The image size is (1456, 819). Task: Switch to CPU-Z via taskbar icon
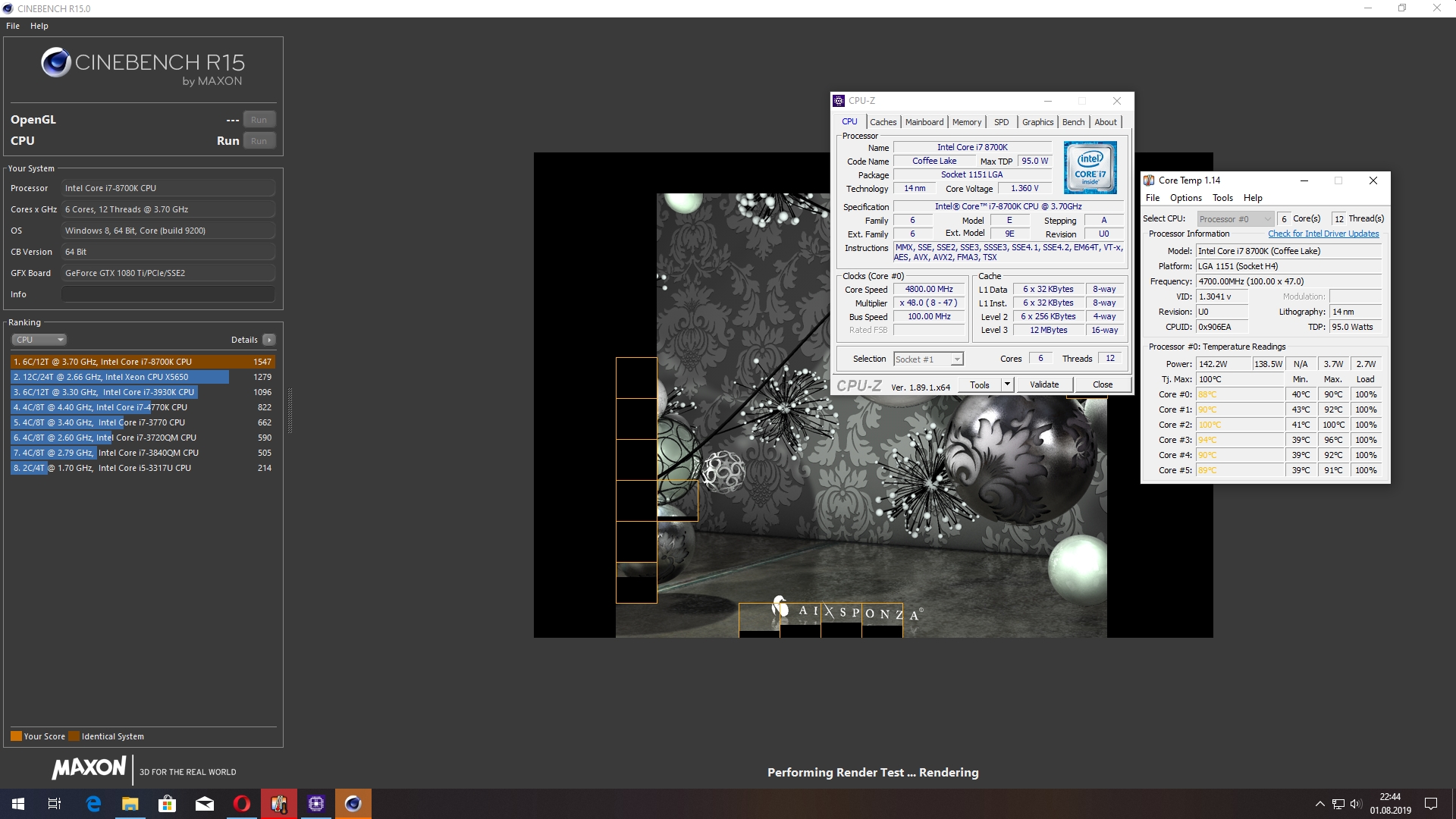point(315,804)
